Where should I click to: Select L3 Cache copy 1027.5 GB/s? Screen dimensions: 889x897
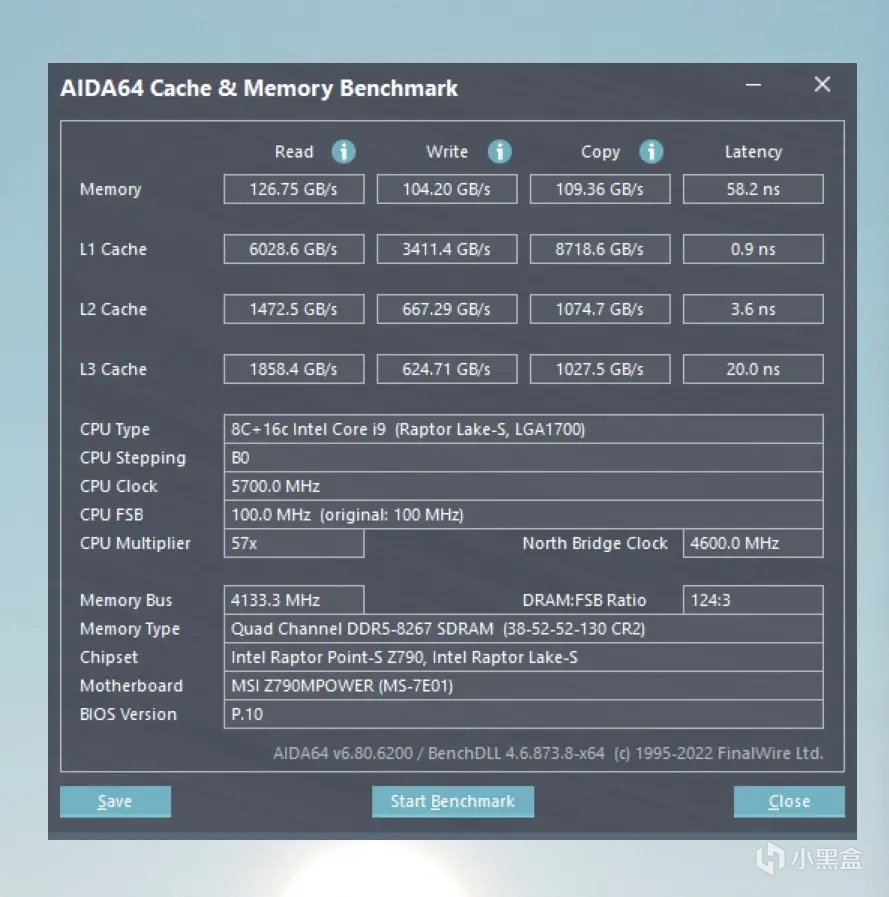(x=600, y=369)
